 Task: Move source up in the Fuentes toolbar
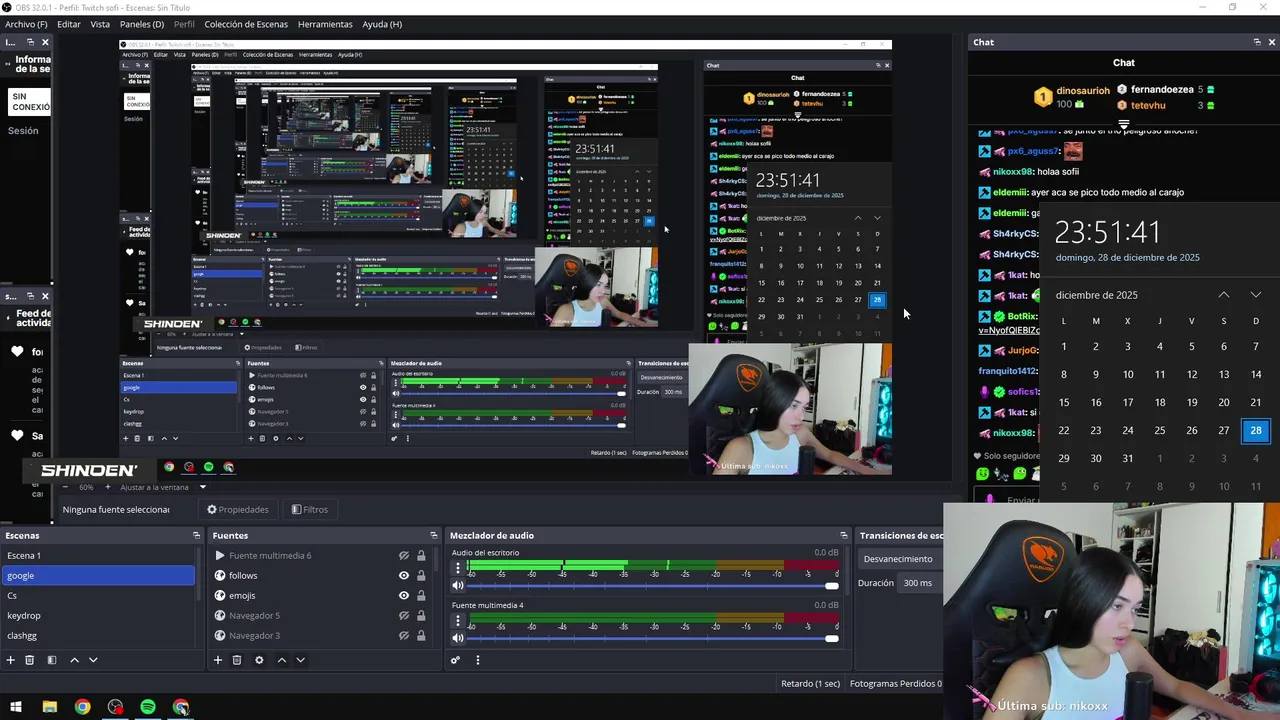click(x=281, y=660)
